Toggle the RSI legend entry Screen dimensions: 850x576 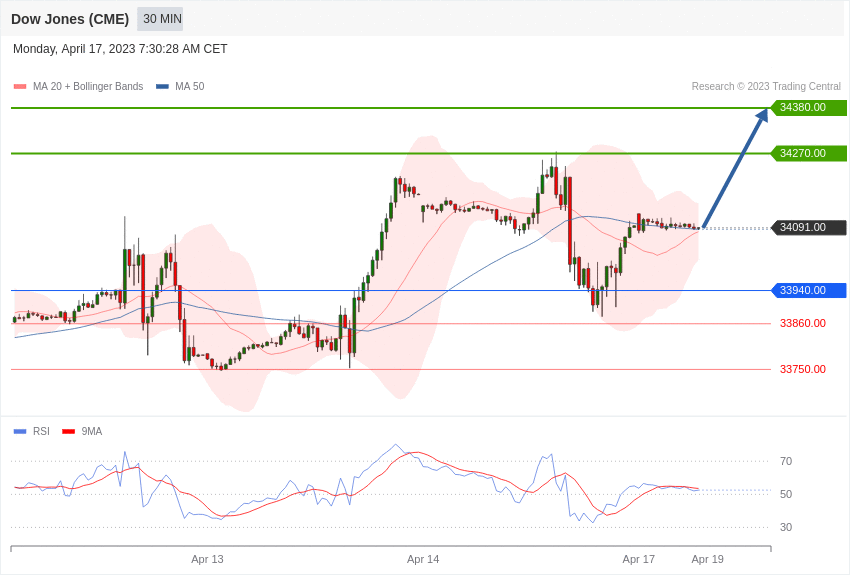(x=31, y=431)
